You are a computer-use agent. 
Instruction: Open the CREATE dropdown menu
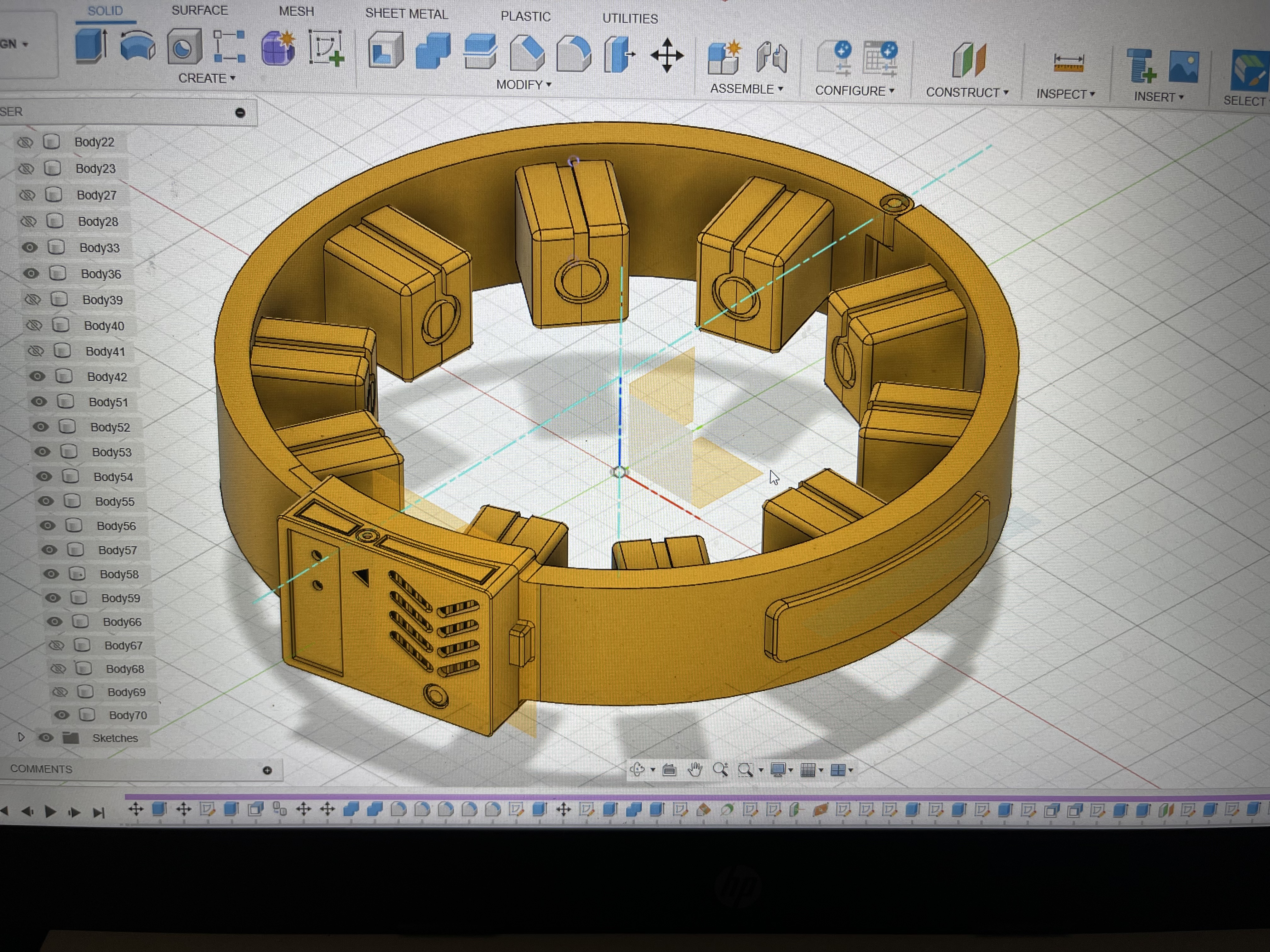pos(207,78)
